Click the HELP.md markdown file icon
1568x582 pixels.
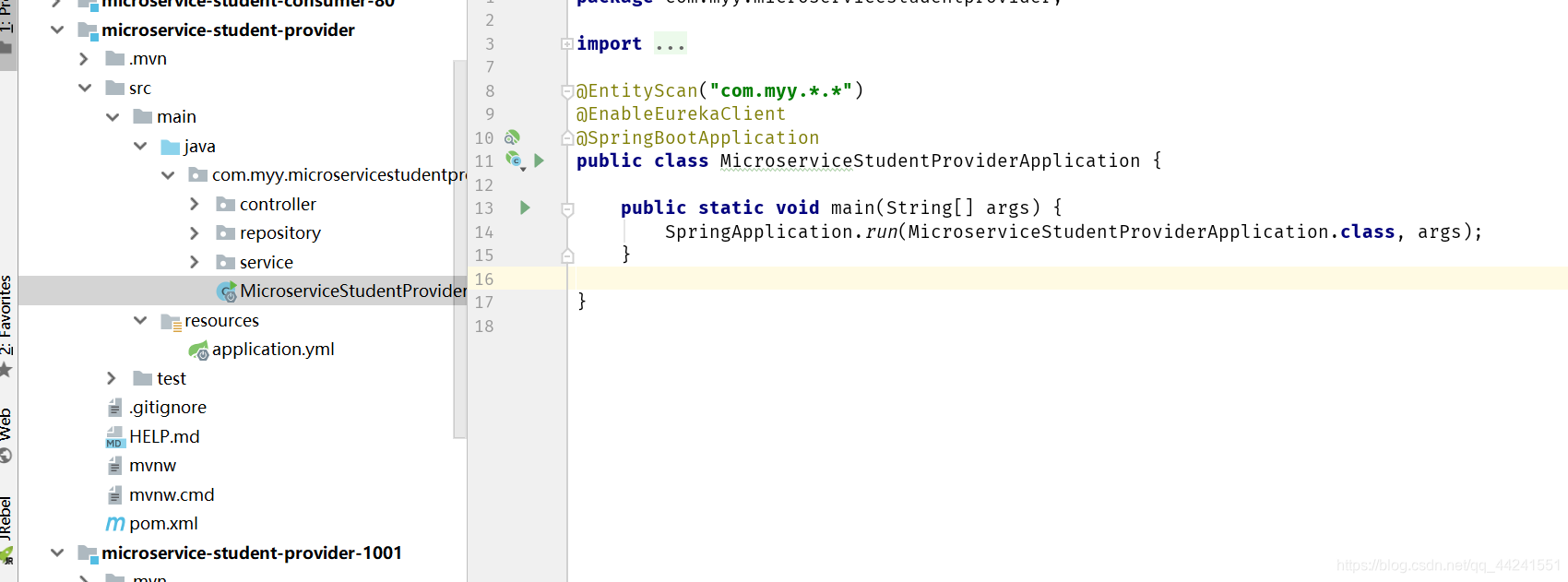(114, 437)
